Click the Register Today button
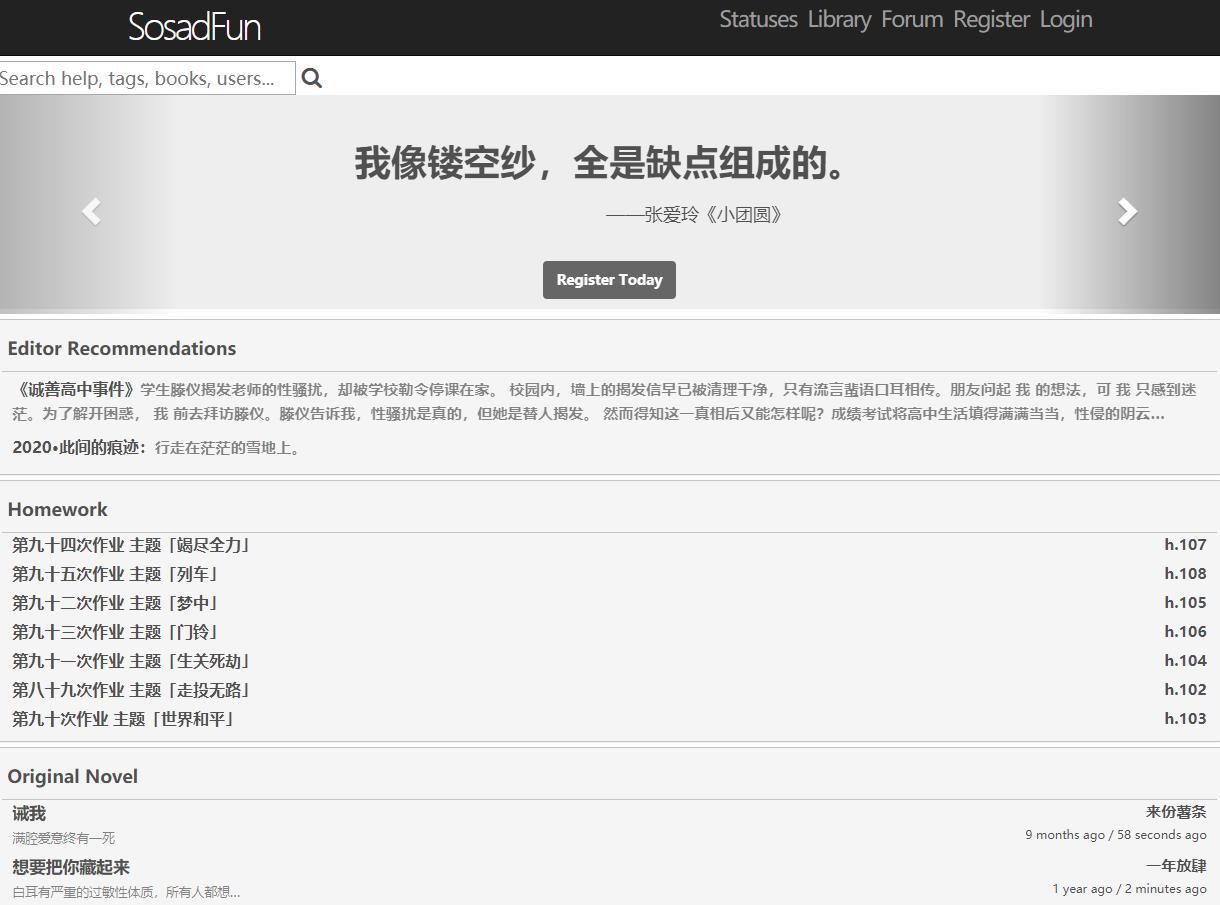Viewport: 1220px width, 905px height. click(609, 280)
